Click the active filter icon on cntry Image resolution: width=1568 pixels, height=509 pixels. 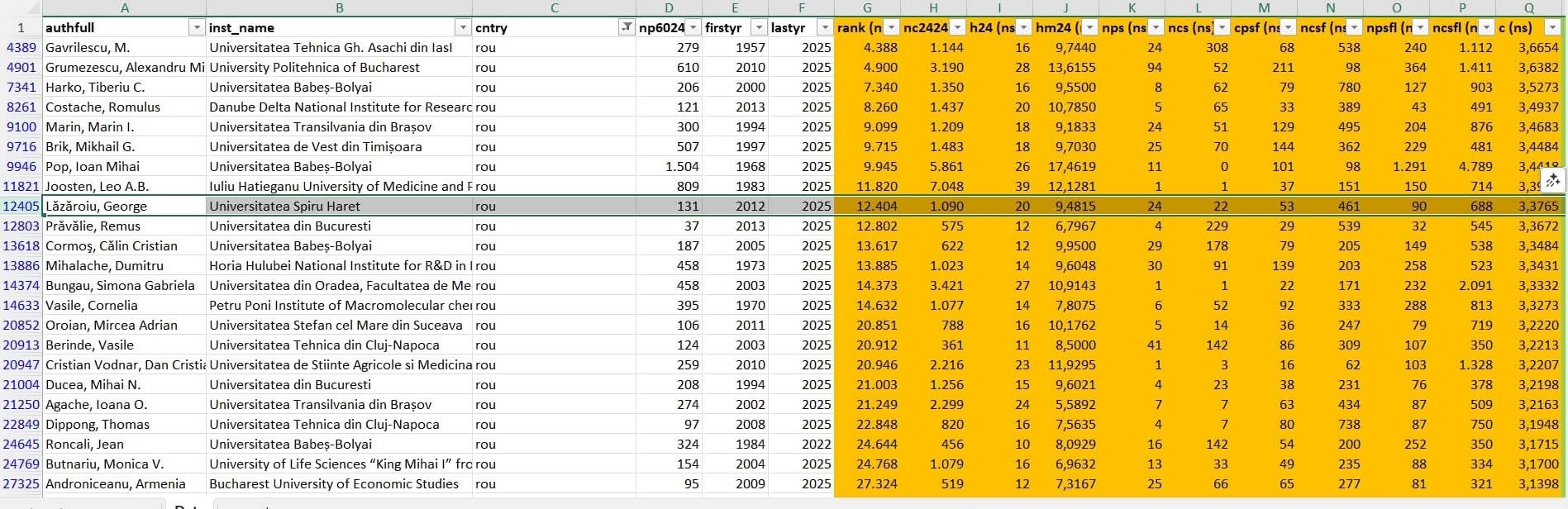tap(627, 28)
